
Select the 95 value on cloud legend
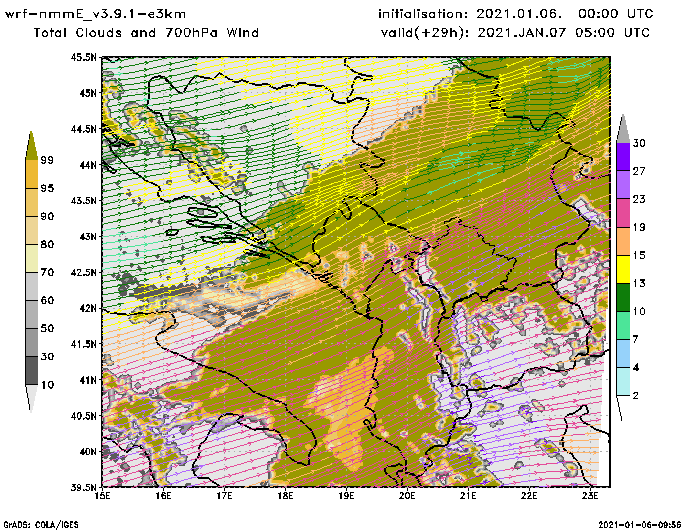47,188
